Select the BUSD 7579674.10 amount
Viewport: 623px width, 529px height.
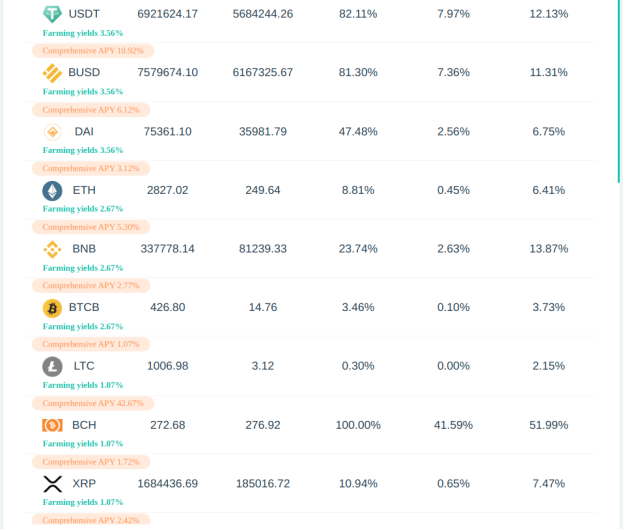click(x=168, y=72)
